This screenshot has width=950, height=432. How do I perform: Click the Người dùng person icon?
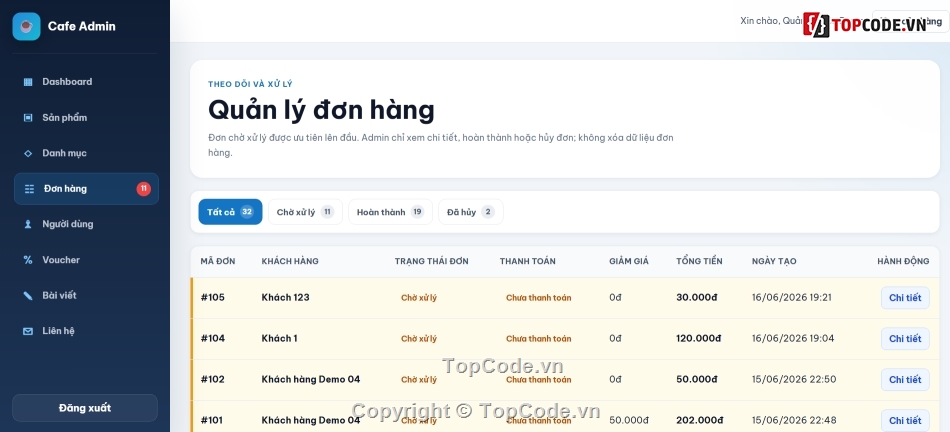click(x=28, y=224)
